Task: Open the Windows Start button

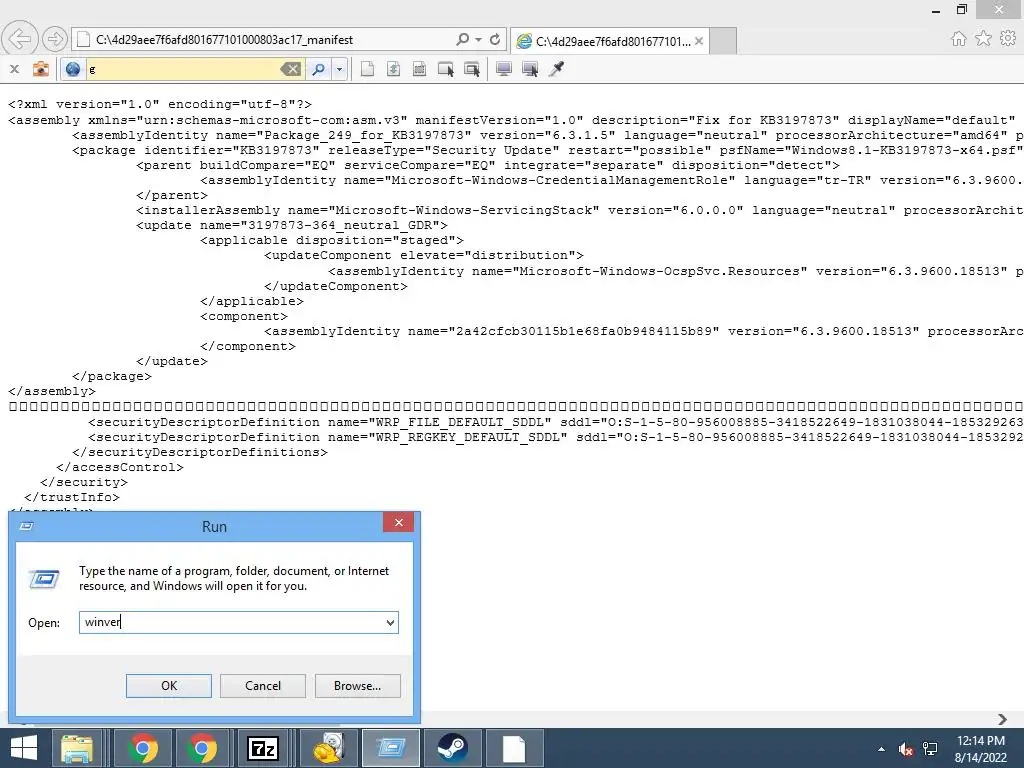Action: [24, 748]
